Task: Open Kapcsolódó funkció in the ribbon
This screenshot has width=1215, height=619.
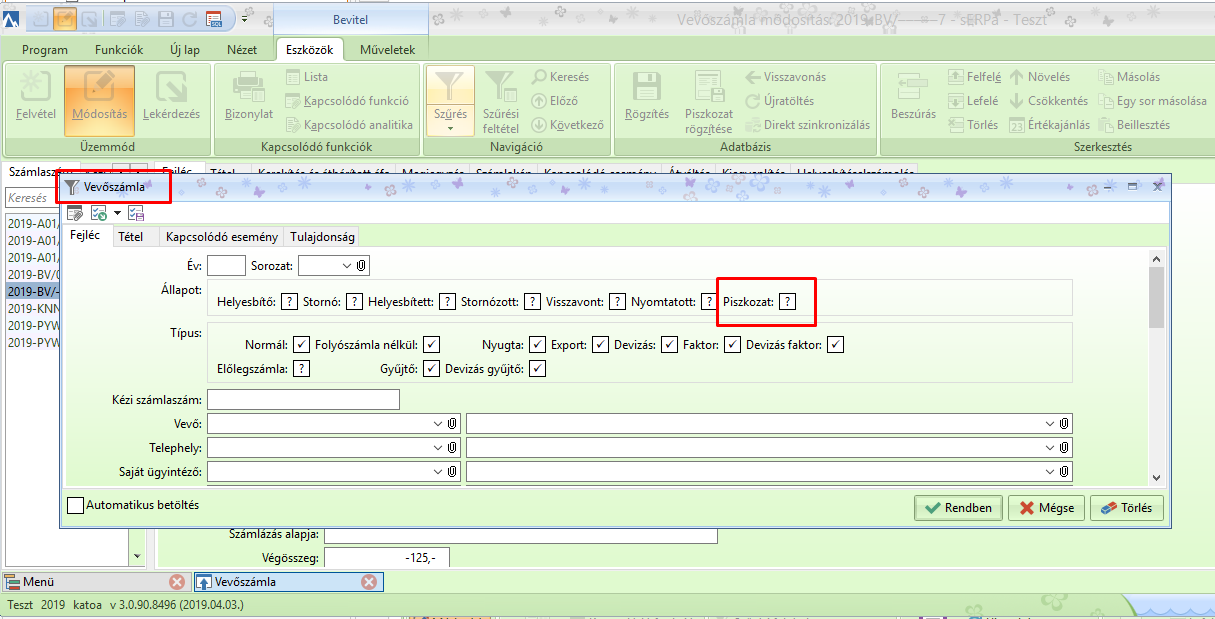Action: click(346, 101)
